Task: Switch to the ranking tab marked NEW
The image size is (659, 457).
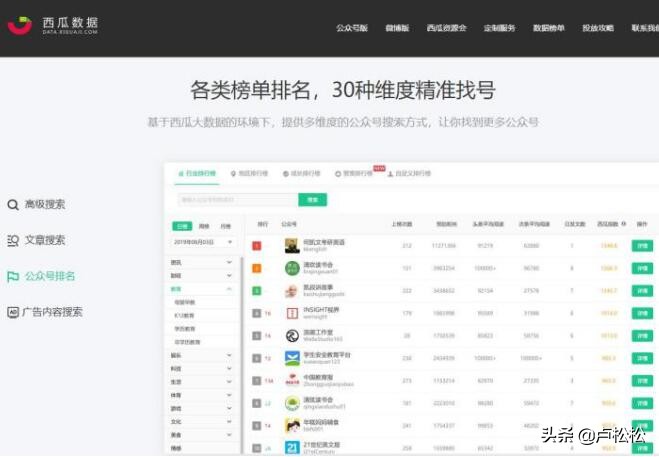Action: click(x=354, y=174)
